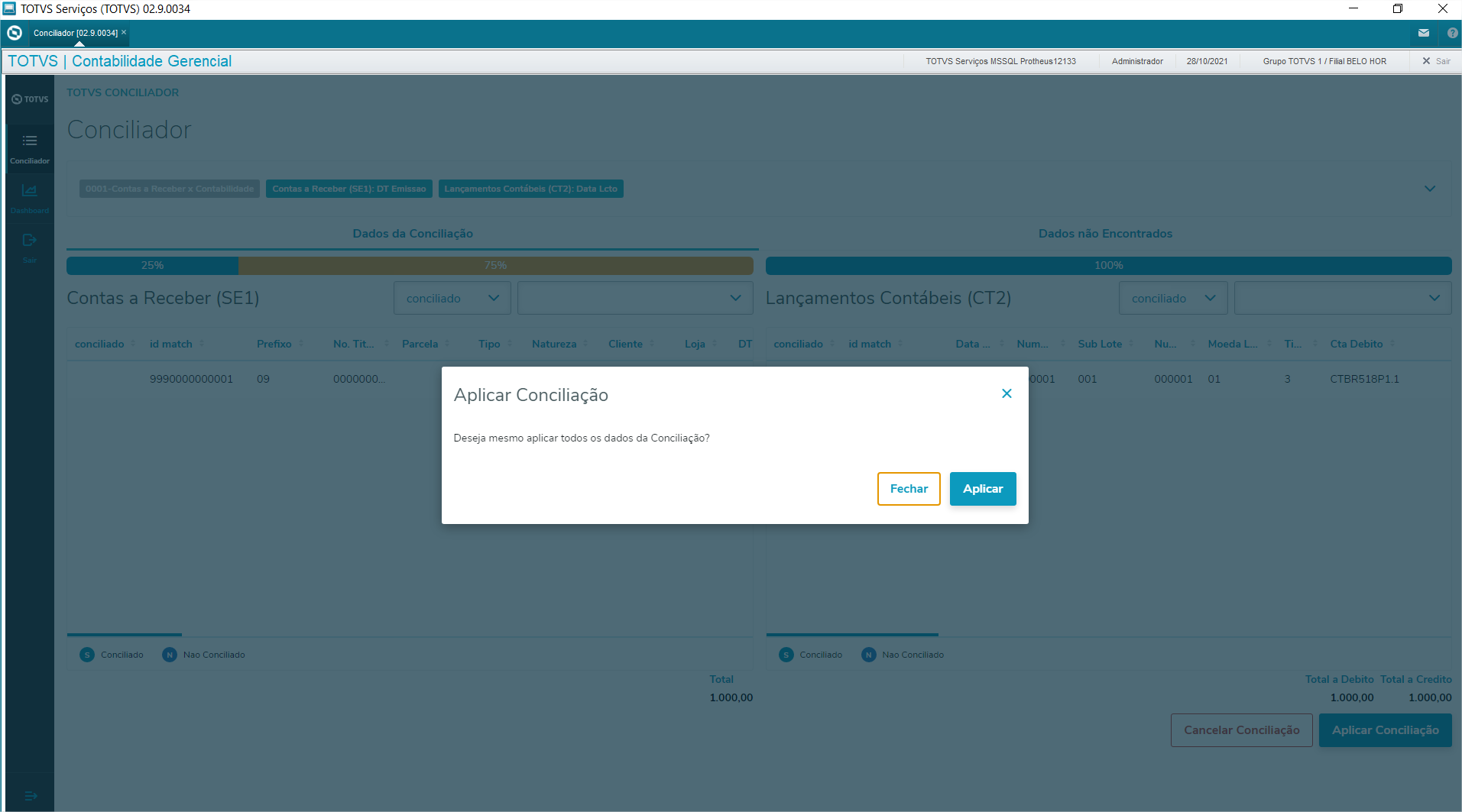
Task: Click the conciliado column header in Contas a Receber table
Action: (99, 344)
